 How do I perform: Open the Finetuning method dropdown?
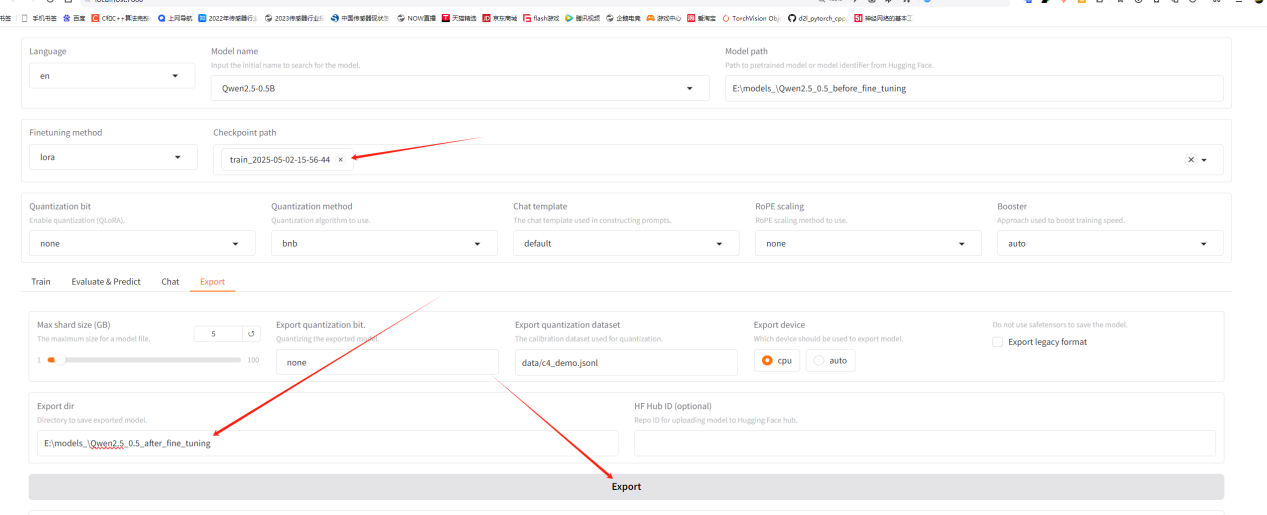(x=113, y=157)
